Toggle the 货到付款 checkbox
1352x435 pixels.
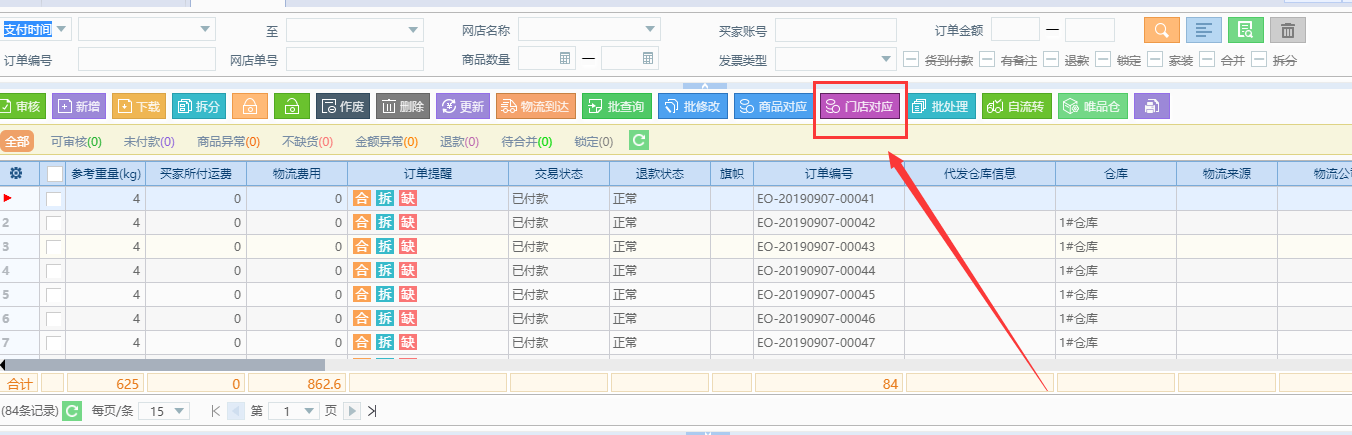(x=911, y=59)
